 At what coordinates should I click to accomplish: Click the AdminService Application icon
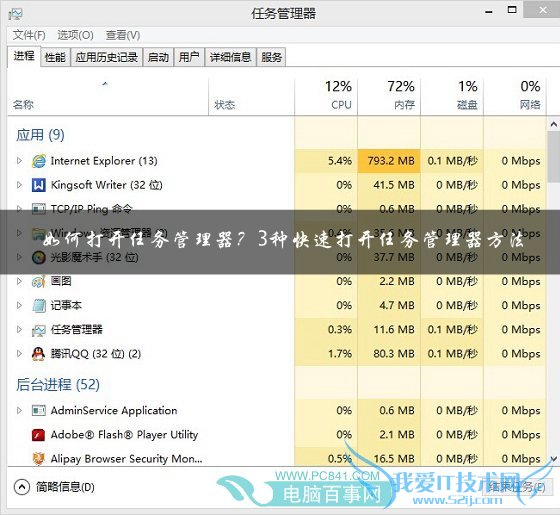[x=39, y=411]
